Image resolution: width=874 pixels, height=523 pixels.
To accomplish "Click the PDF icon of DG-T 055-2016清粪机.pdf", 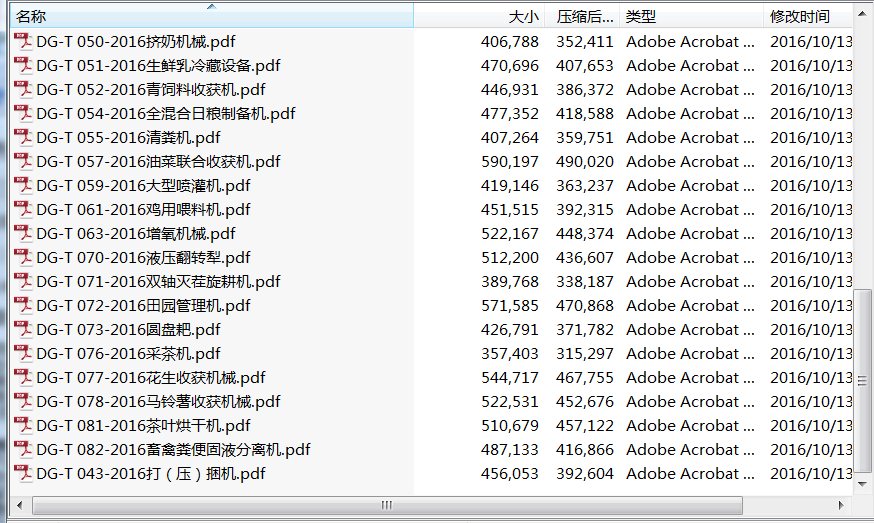I will (23, 137).
